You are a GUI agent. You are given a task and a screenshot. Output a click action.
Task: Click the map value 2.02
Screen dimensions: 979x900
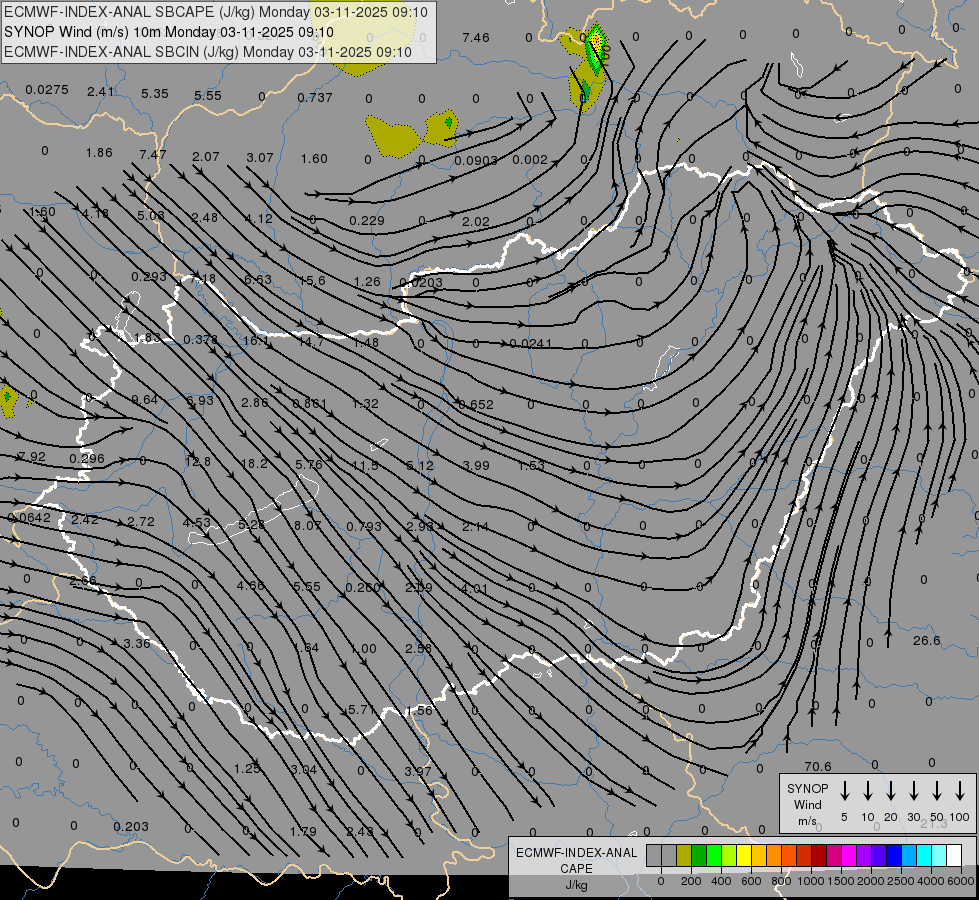click(x=476, y=222)
